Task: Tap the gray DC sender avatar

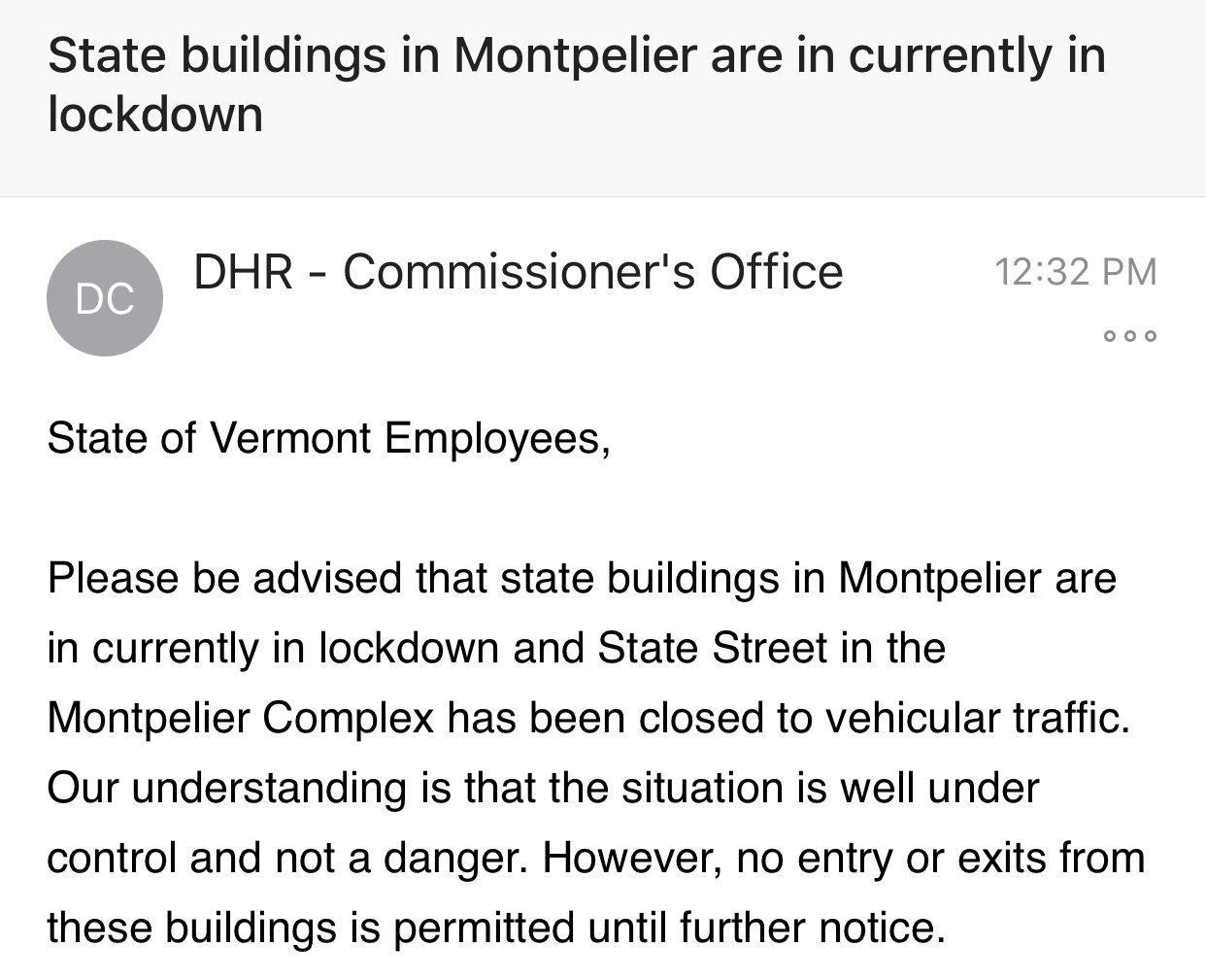Action: pyautogui.click(x=105, y=298)
